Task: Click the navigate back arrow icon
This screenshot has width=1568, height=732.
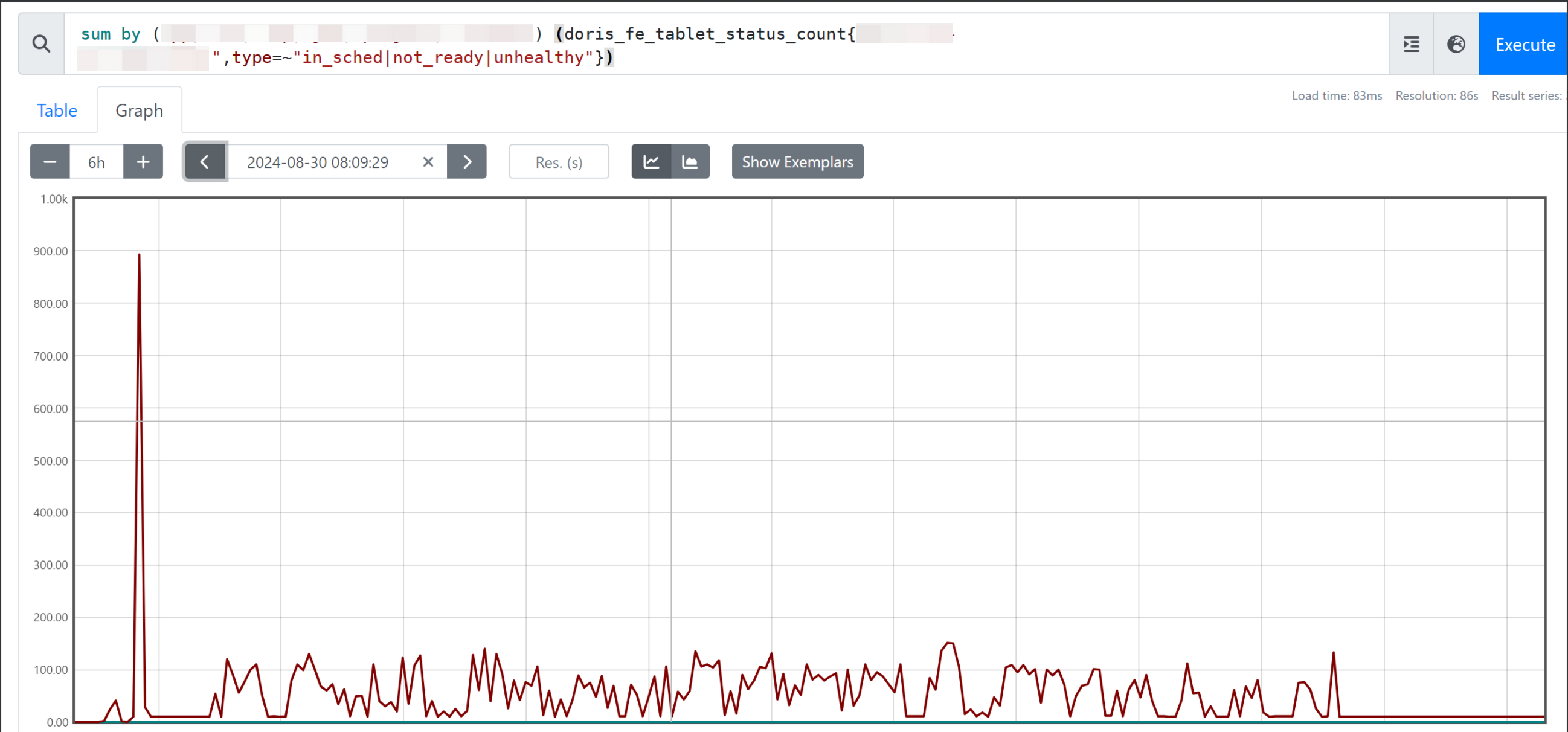Action: click(x=204, y=162)
